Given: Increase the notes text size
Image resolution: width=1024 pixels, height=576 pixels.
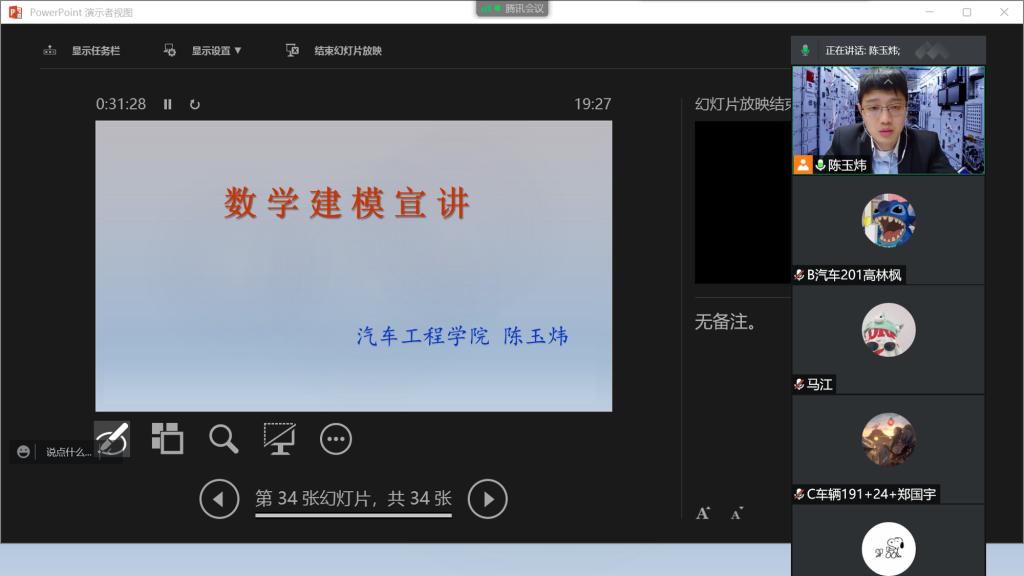Looking at the screenshot, I should click(x=703, y=513).
